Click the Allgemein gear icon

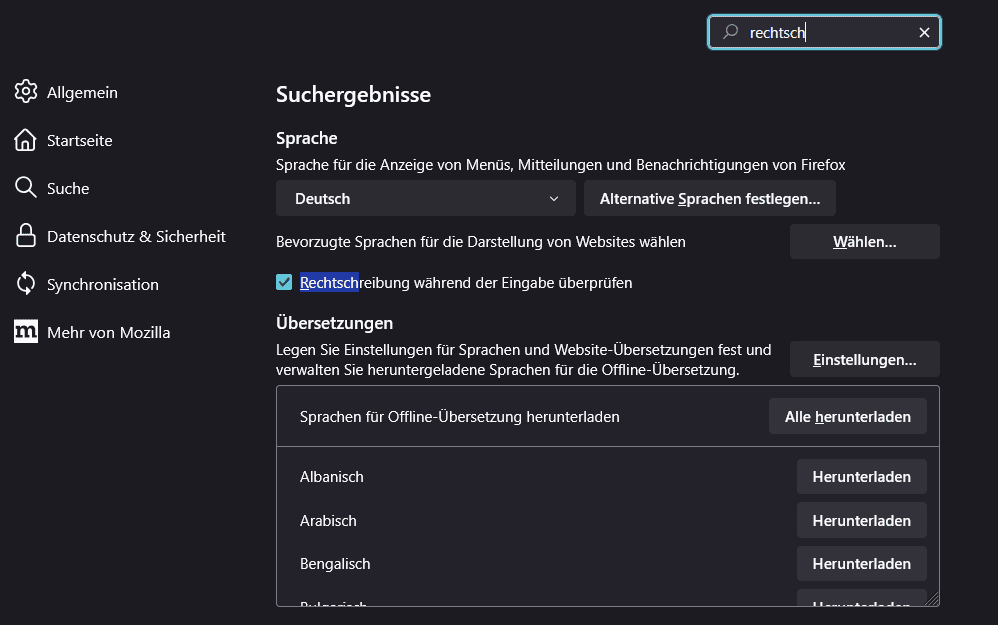click(x=26, y=92)
